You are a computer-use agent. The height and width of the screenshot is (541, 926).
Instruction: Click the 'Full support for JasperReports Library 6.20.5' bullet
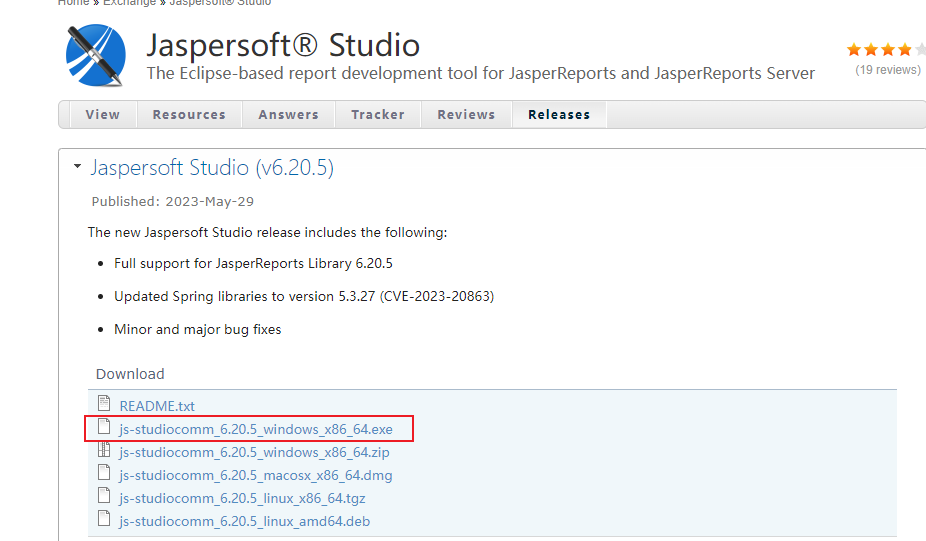tap(253, 263)
